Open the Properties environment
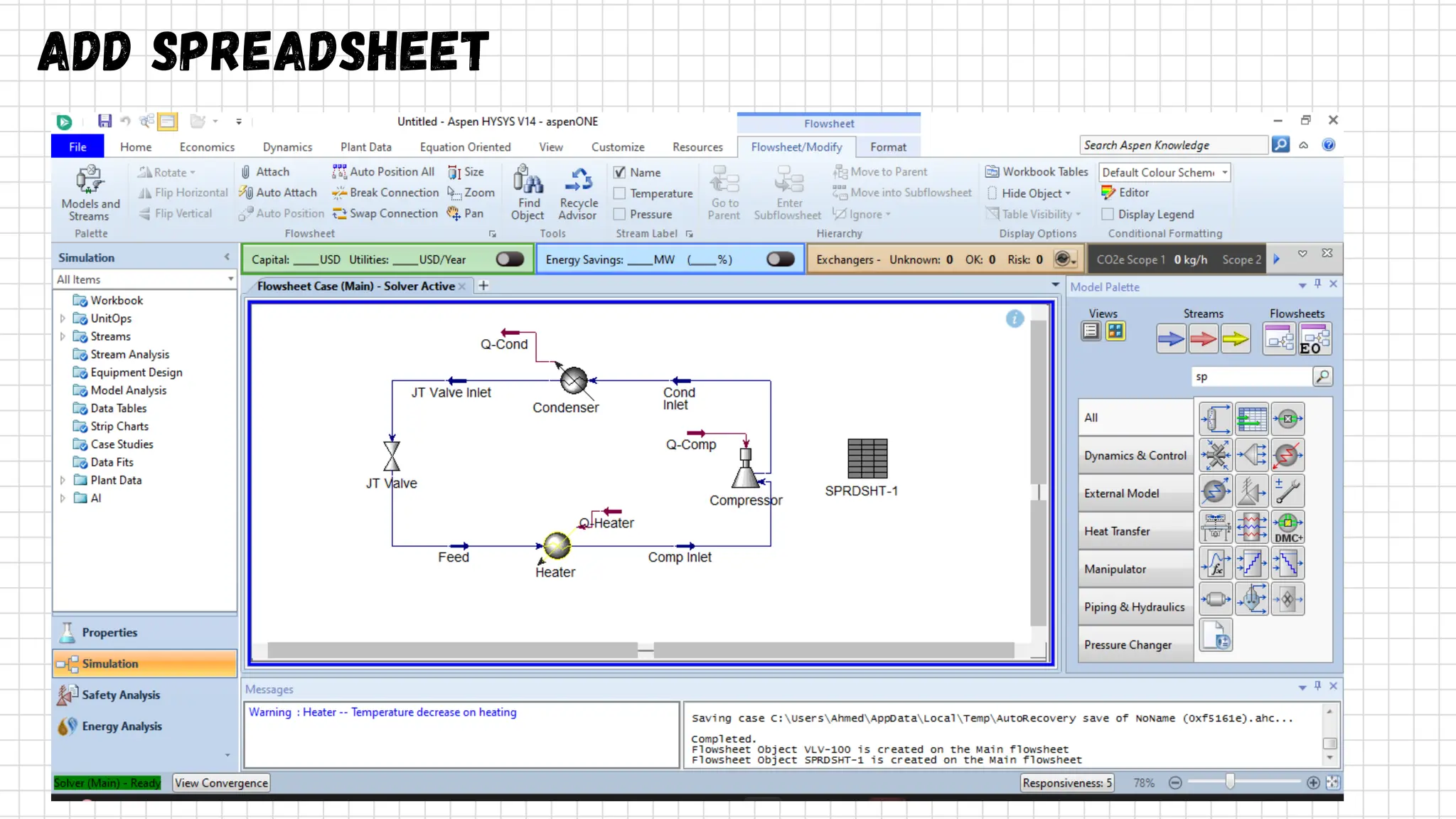 point(145,632)
